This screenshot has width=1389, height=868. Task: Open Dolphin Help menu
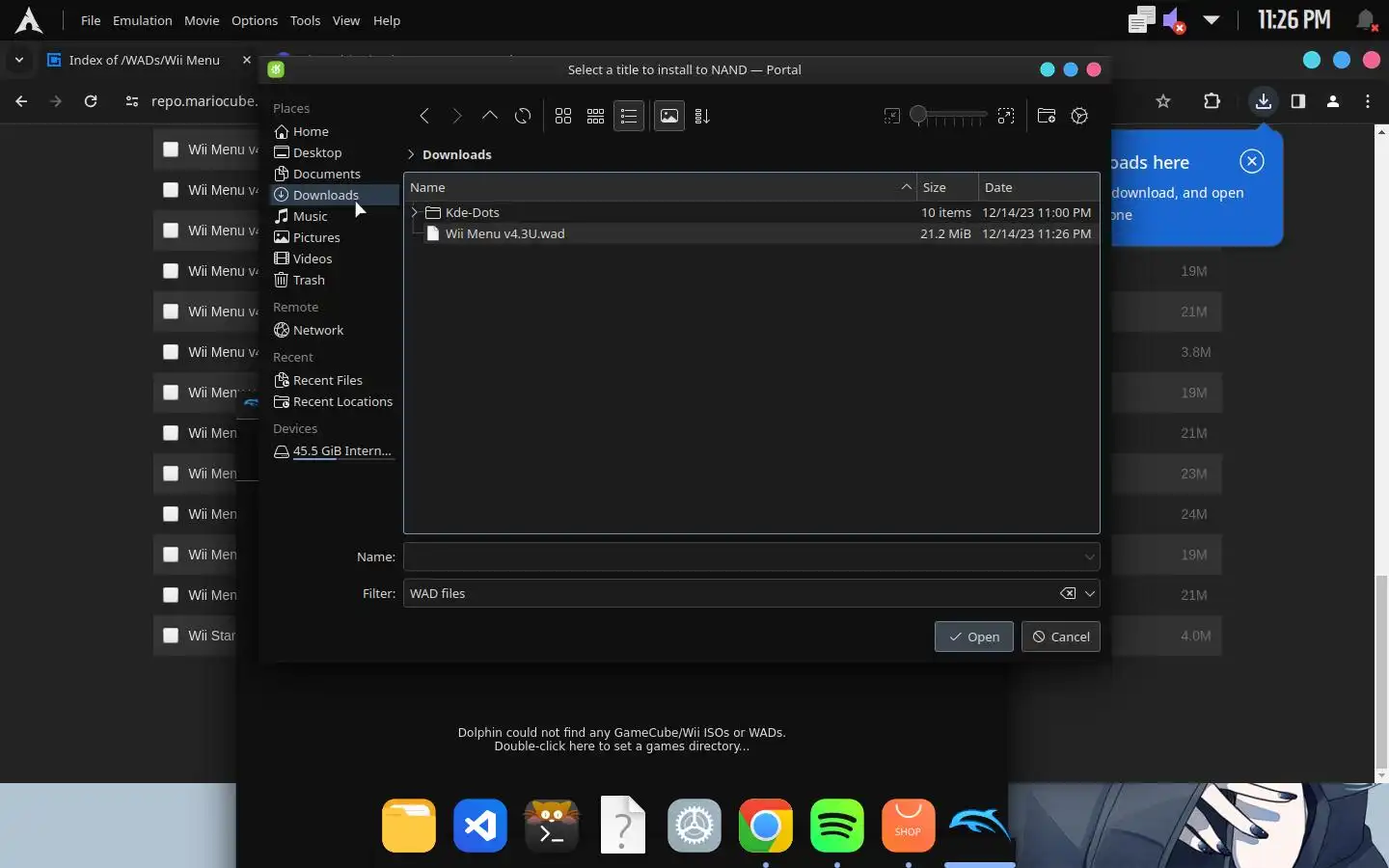387,20
